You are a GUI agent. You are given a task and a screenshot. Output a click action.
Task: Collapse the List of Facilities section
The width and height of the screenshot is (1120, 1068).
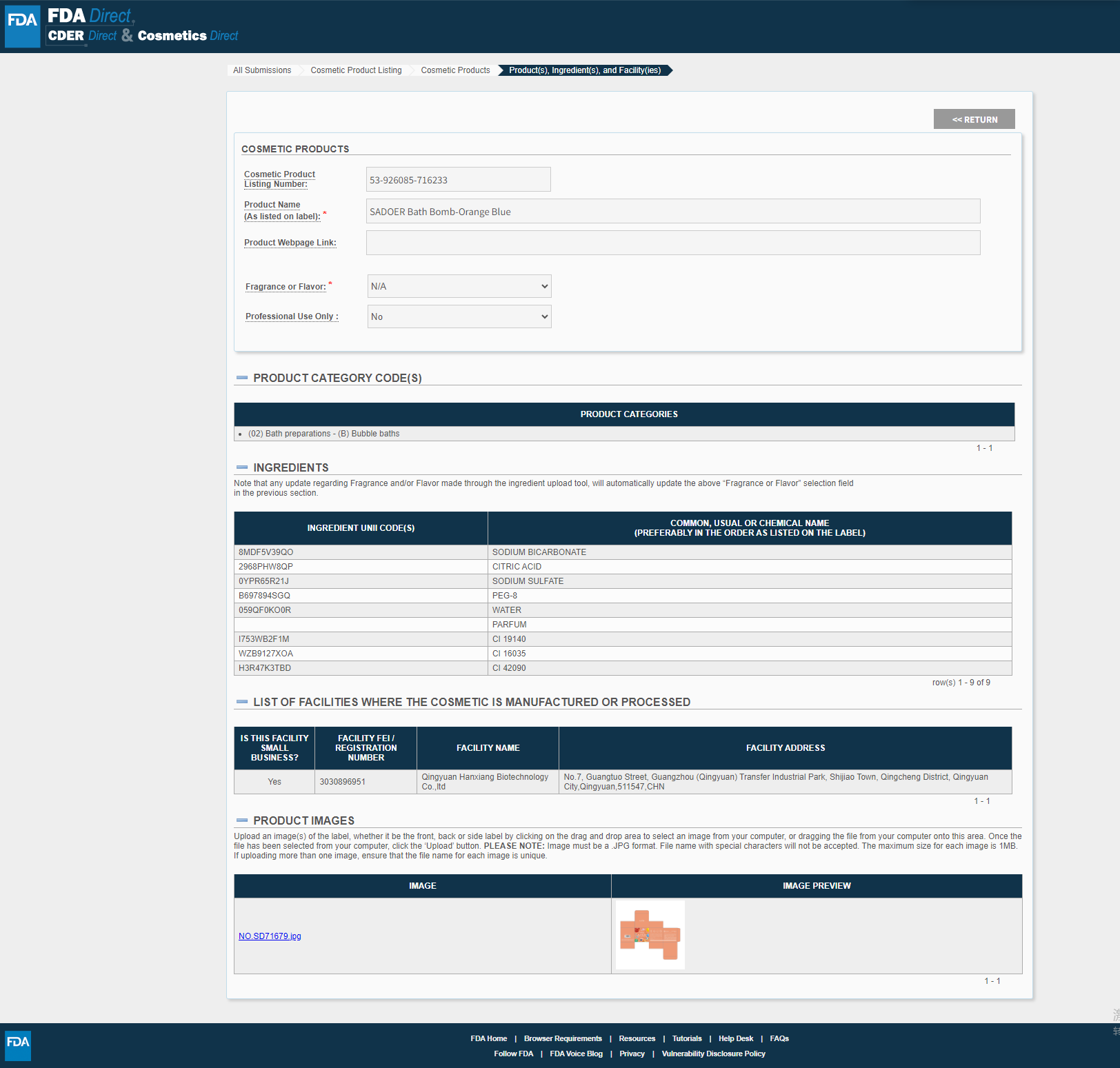(242, 702)
